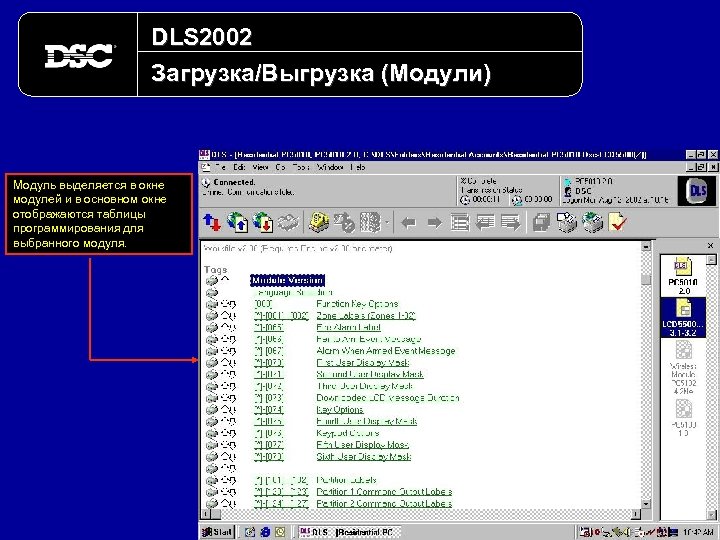Screen dimensions: 720x540
Task: Select the PC5010 2.0 module icon
Action: pyautogui.click(x=683, y=276)
